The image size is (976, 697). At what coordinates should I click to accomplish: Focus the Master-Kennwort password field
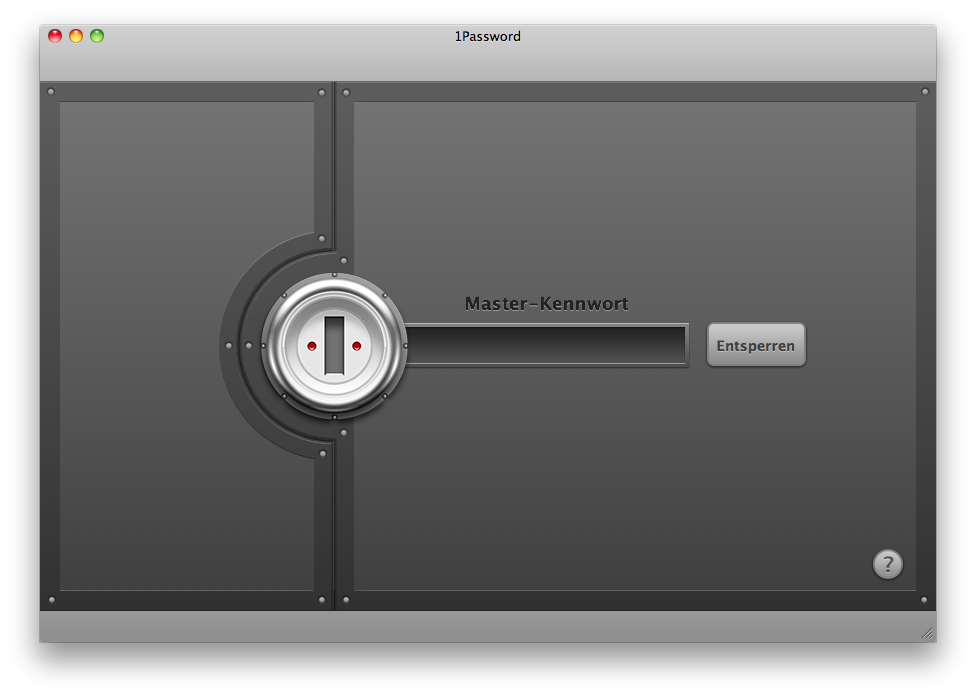(x=546, y=345)
